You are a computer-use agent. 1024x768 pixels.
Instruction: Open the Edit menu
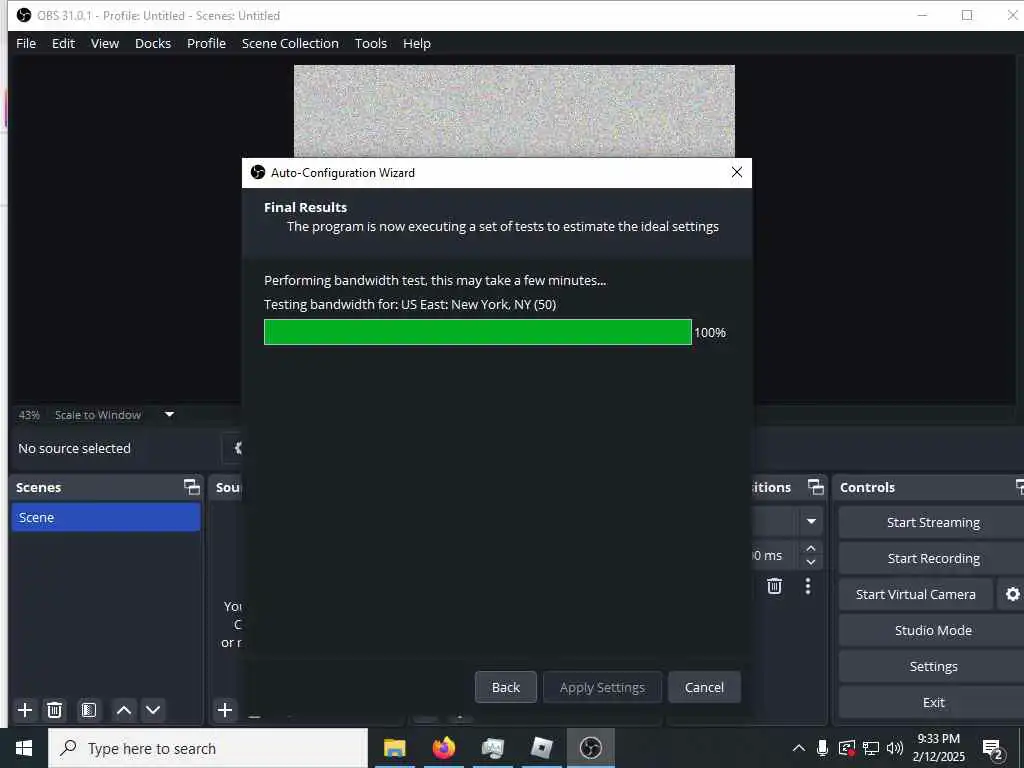click(63, 43)
